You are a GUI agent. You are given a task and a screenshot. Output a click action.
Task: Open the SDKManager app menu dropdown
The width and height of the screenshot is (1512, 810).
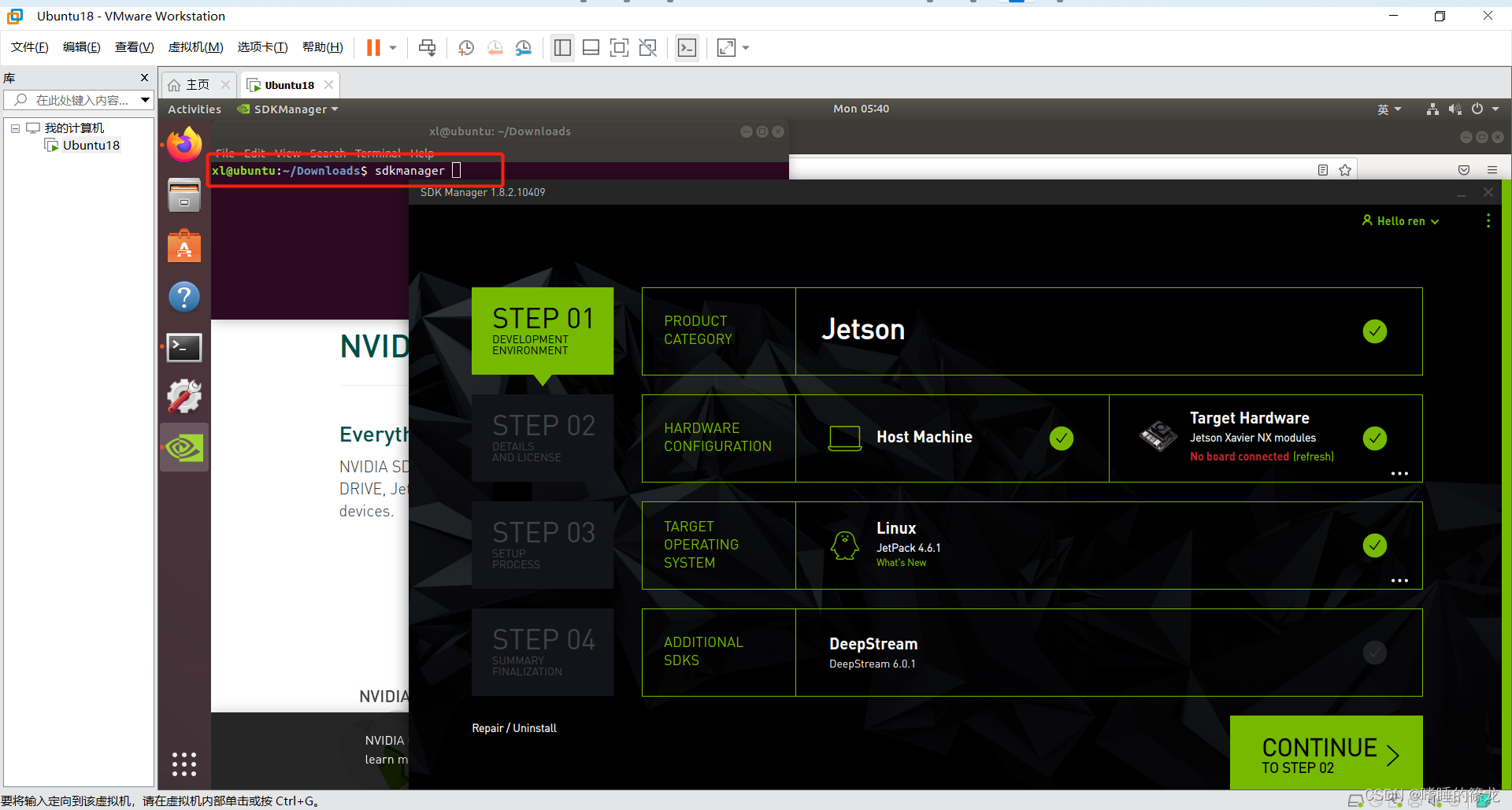coord(288,109)
